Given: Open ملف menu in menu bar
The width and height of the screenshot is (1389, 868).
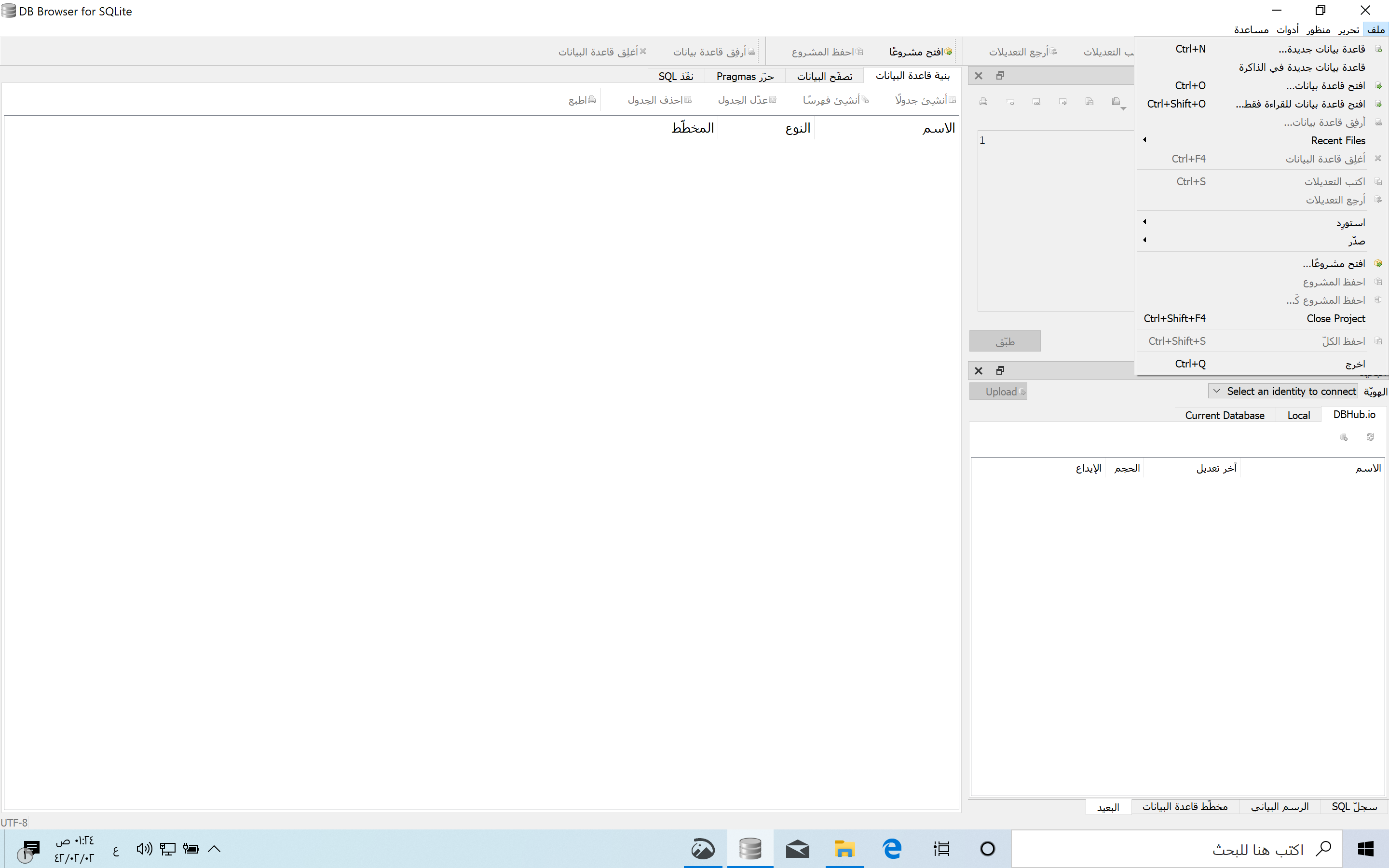Looking at the screenshot, I should coord(1376,29).
